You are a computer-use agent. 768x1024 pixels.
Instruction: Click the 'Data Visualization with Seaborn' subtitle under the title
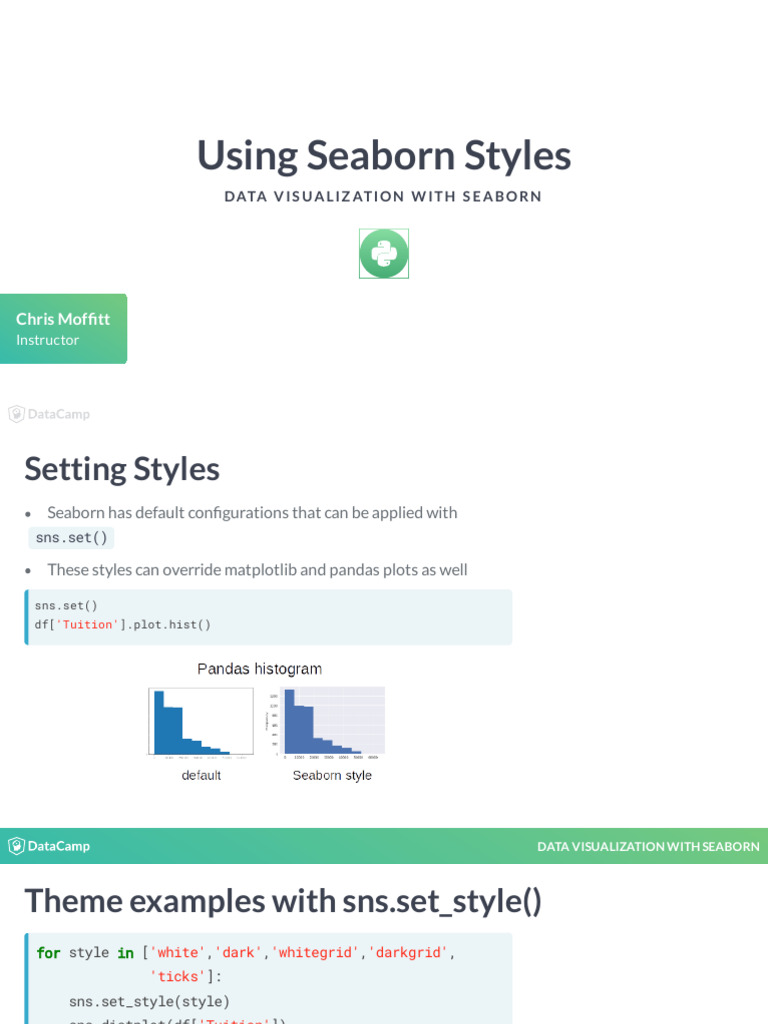(x=384, y=196)
